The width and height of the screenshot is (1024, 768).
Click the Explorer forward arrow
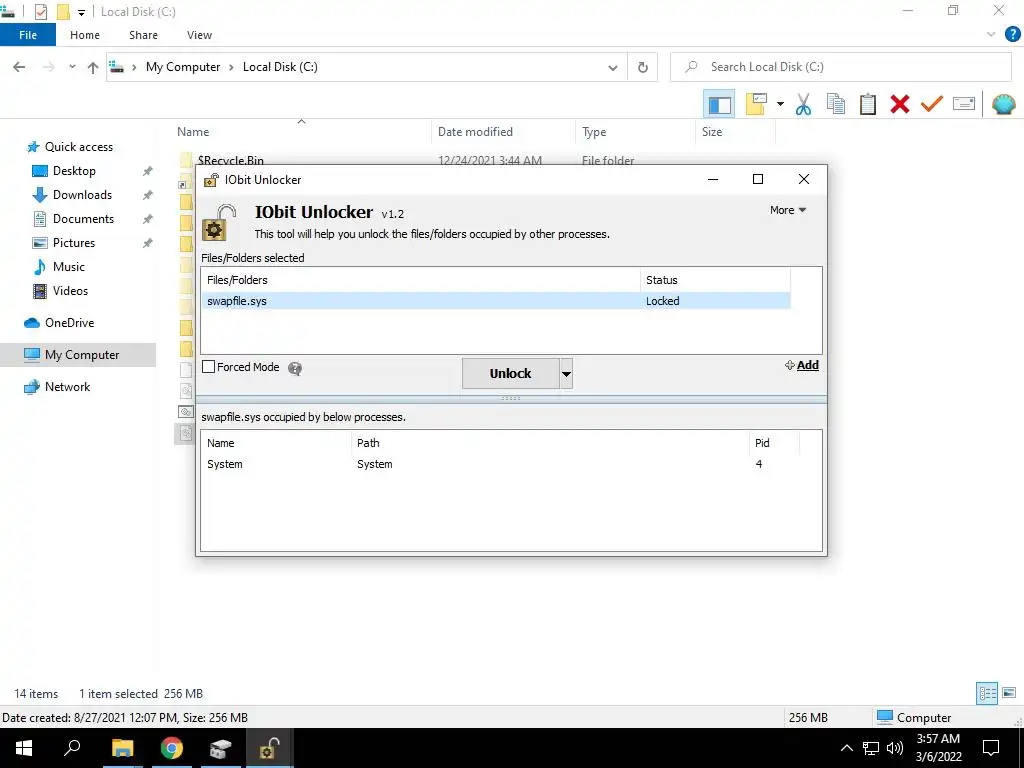48,67
